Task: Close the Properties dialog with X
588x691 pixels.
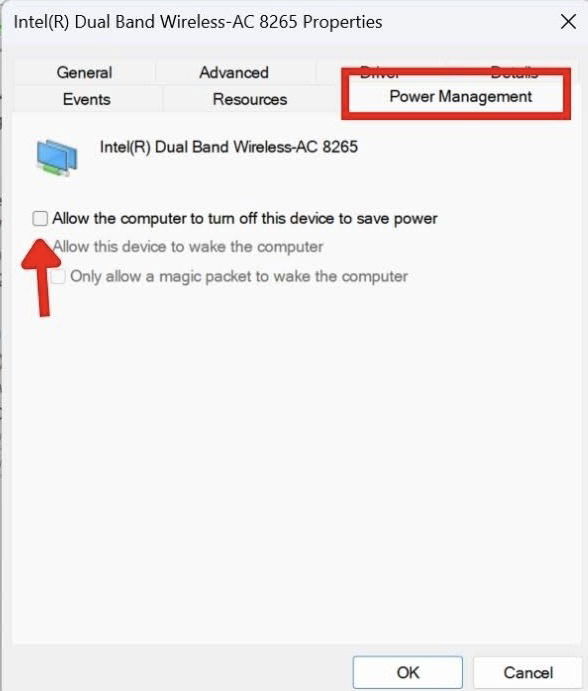Action: [568, 22]
